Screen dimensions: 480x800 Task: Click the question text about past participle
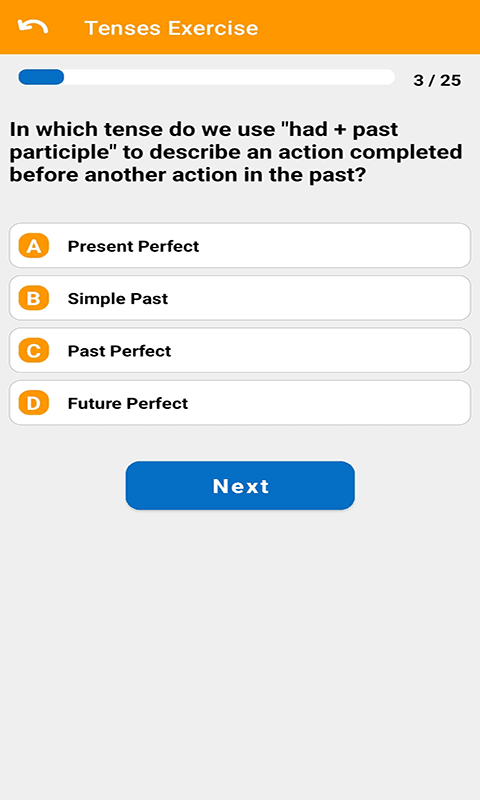click(x=236, y=152)
